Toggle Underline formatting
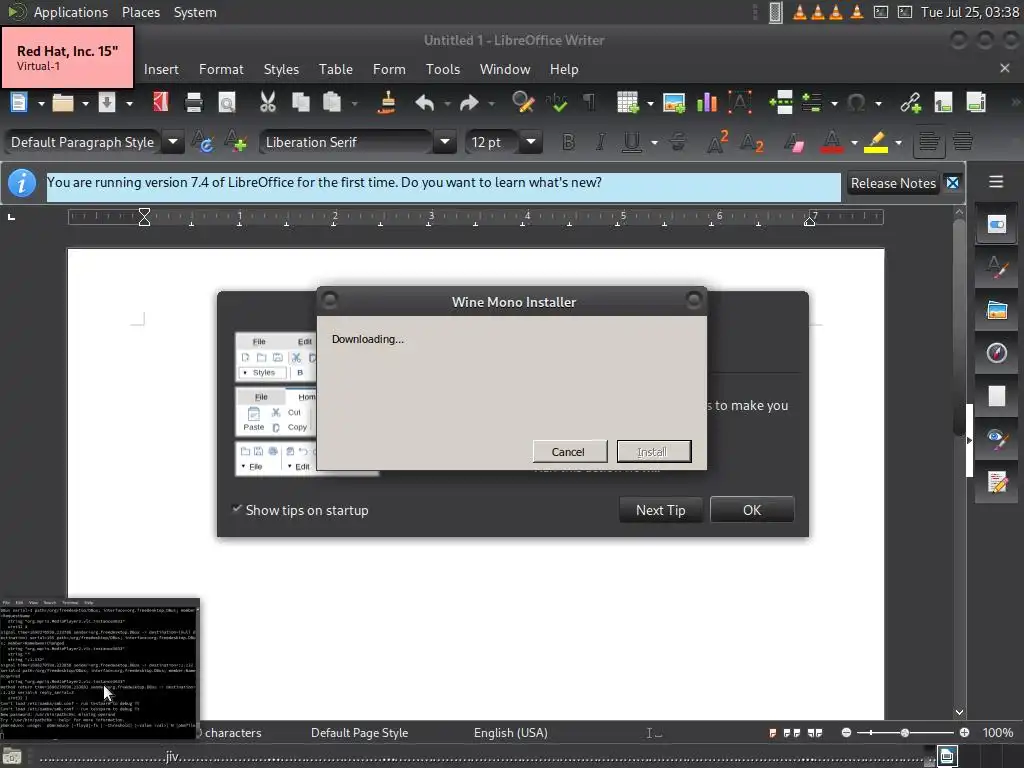This screenshot has width=1024, height=768. (632, 142)
